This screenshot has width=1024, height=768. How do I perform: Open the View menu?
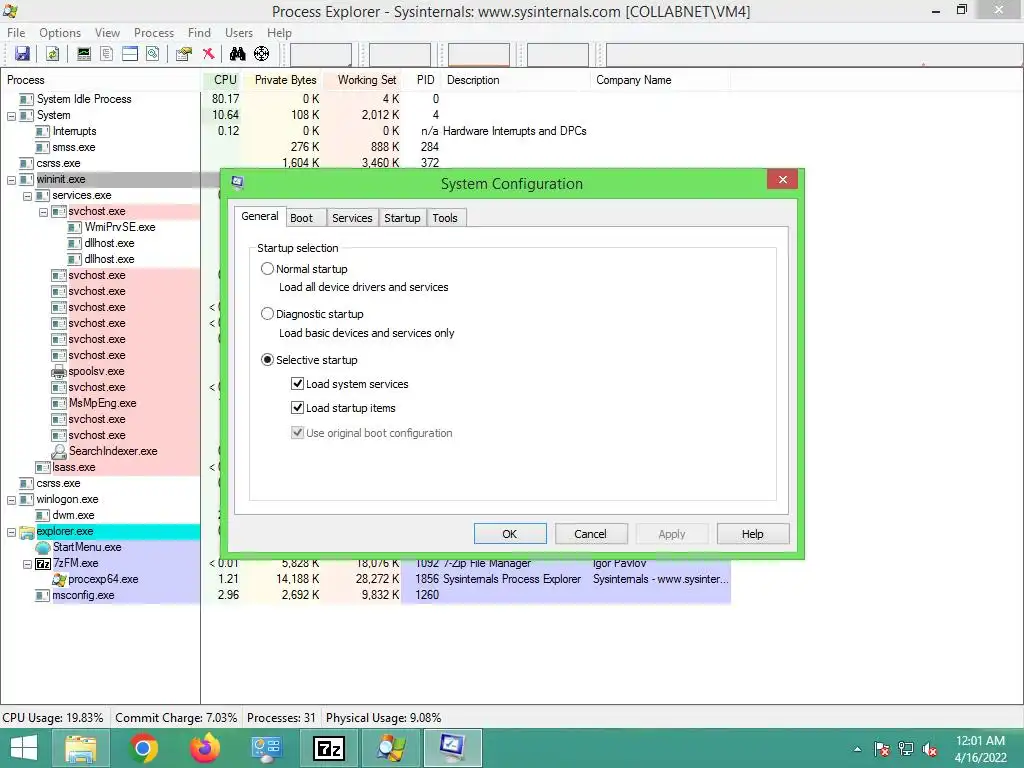107,33
